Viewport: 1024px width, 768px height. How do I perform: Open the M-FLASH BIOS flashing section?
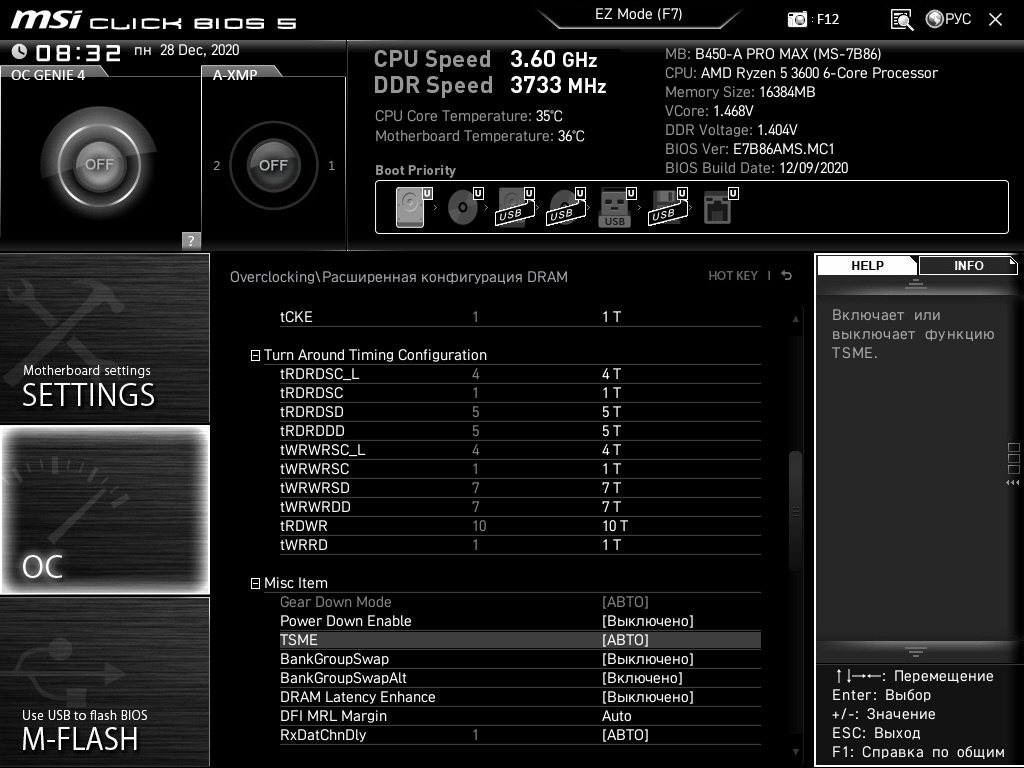[104, 682]
